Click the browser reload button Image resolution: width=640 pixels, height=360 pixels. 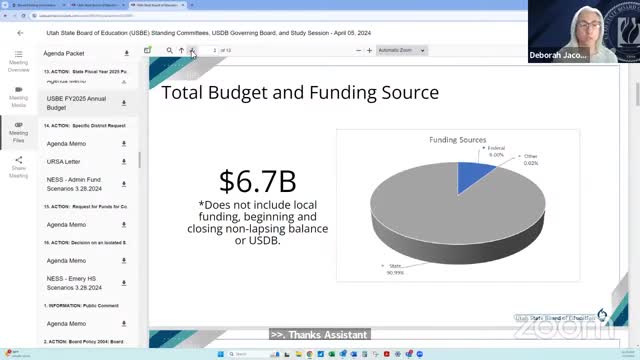pyautogui.click(x=23, y=16)
